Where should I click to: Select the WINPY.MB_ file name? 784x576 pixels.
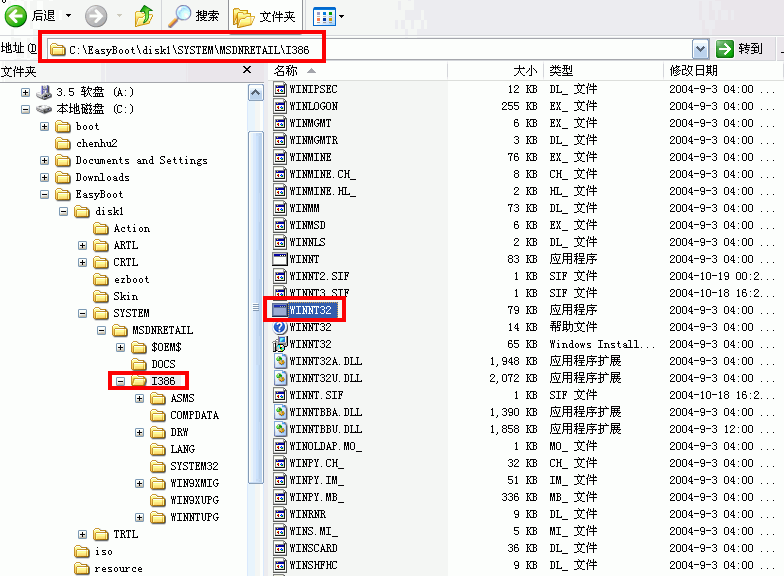tap(316, 498)
